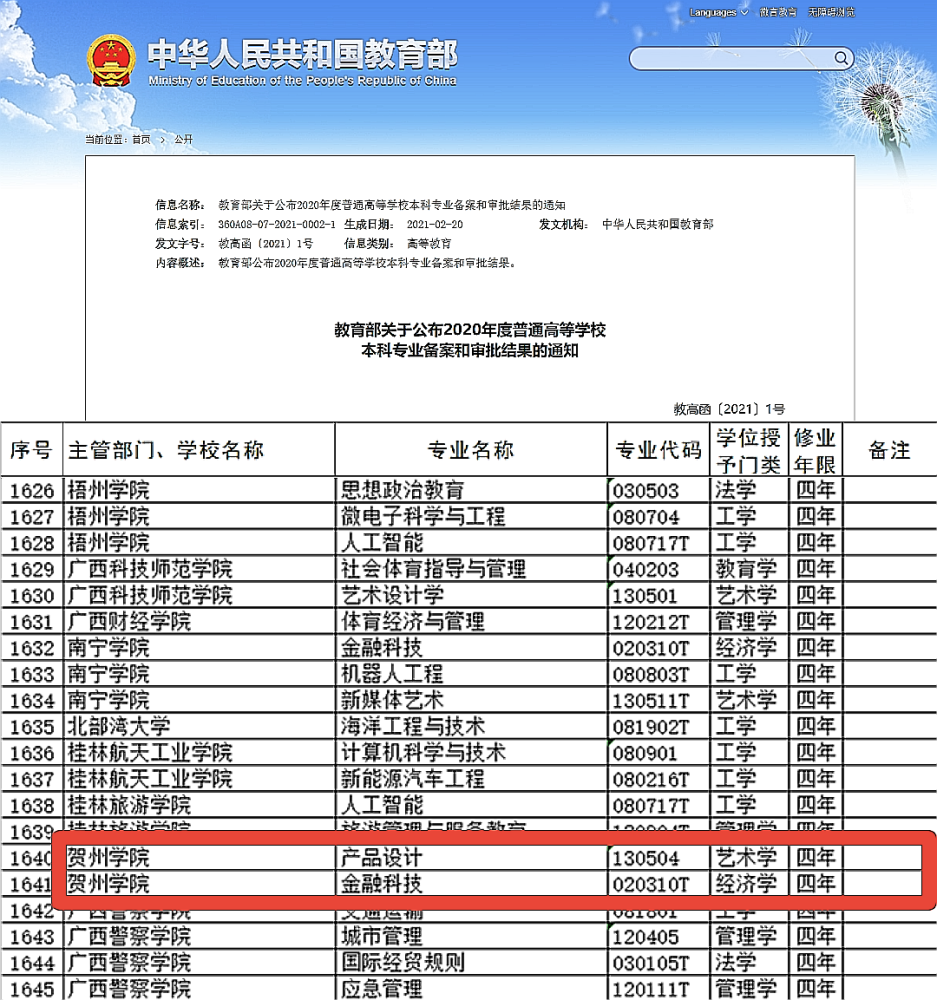This screenshot has height=1000, width=937.
Task: Click into the site search field
Action: 731,59
